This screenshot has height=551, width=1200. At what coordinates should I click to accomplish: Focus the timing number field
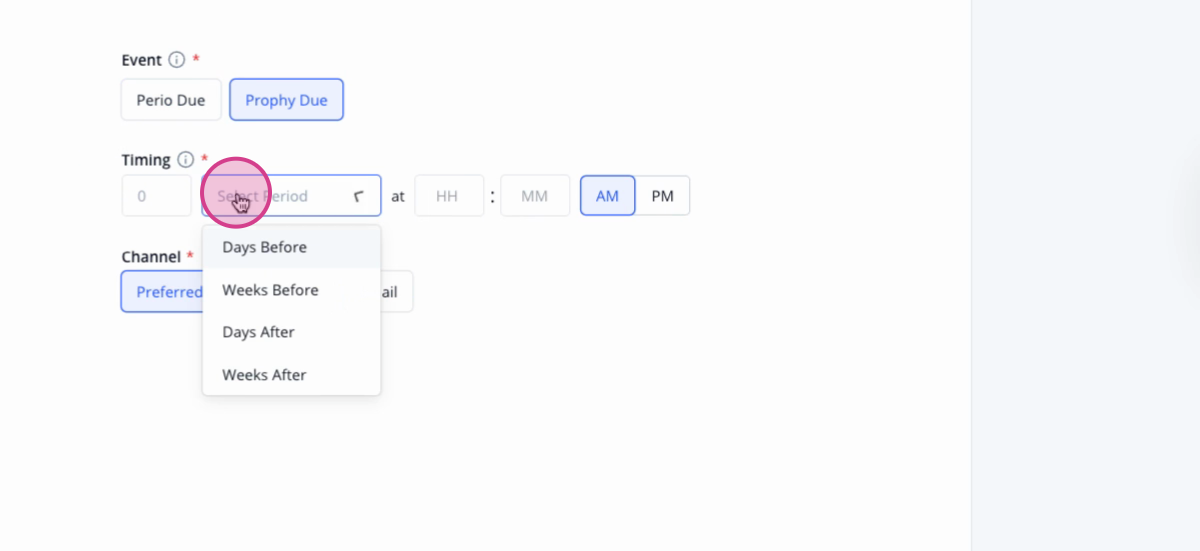click(156, 196)
